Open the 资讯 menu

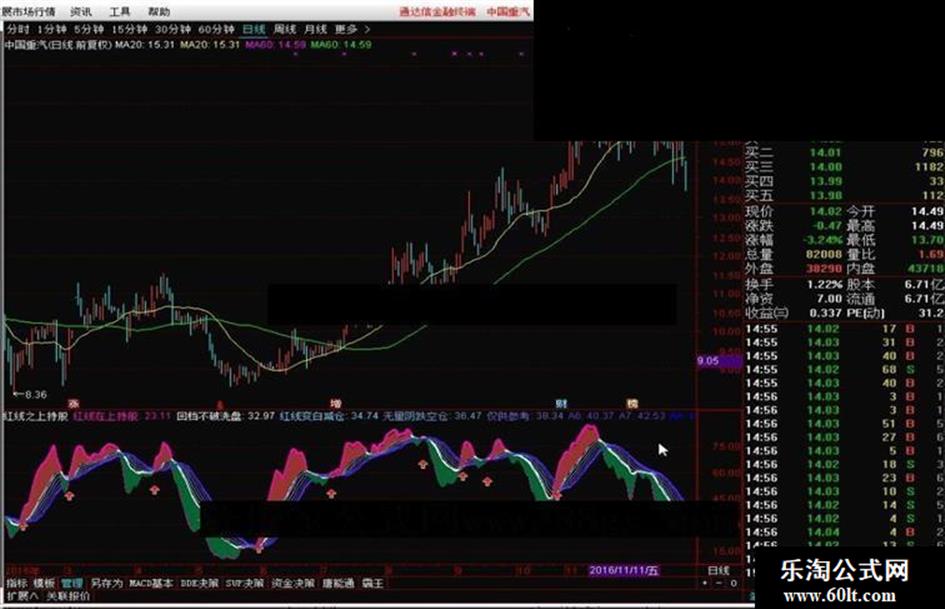click(x=81, y=11)
